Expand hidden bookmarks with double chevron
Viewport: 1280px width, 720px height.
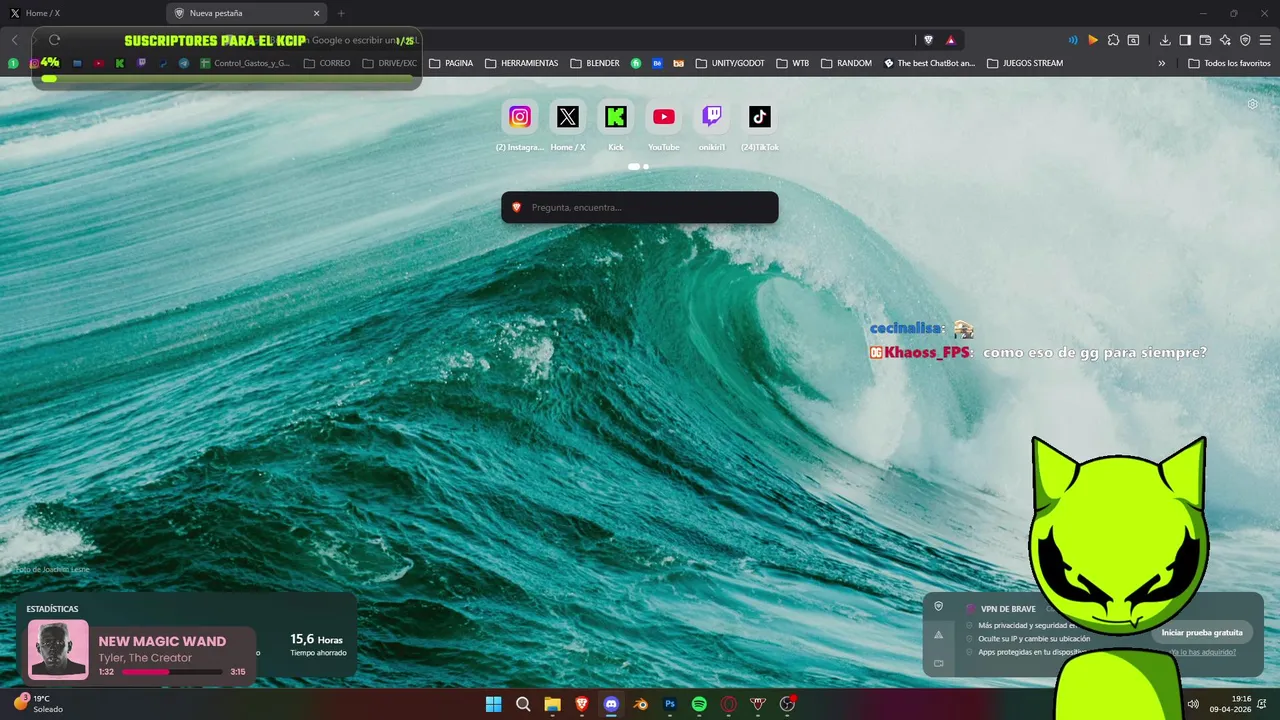coord(1161,63)
